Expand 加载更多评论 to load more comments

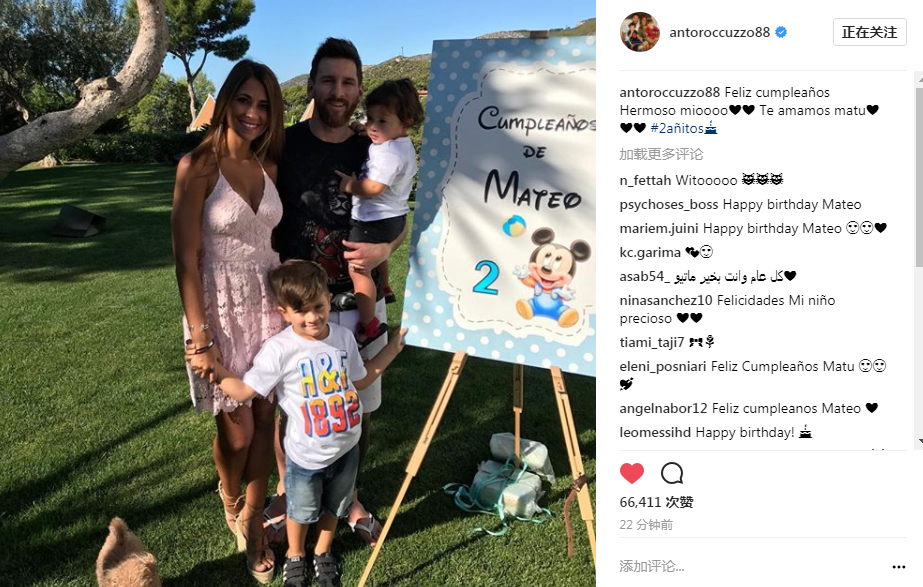(x=661, y=154)
